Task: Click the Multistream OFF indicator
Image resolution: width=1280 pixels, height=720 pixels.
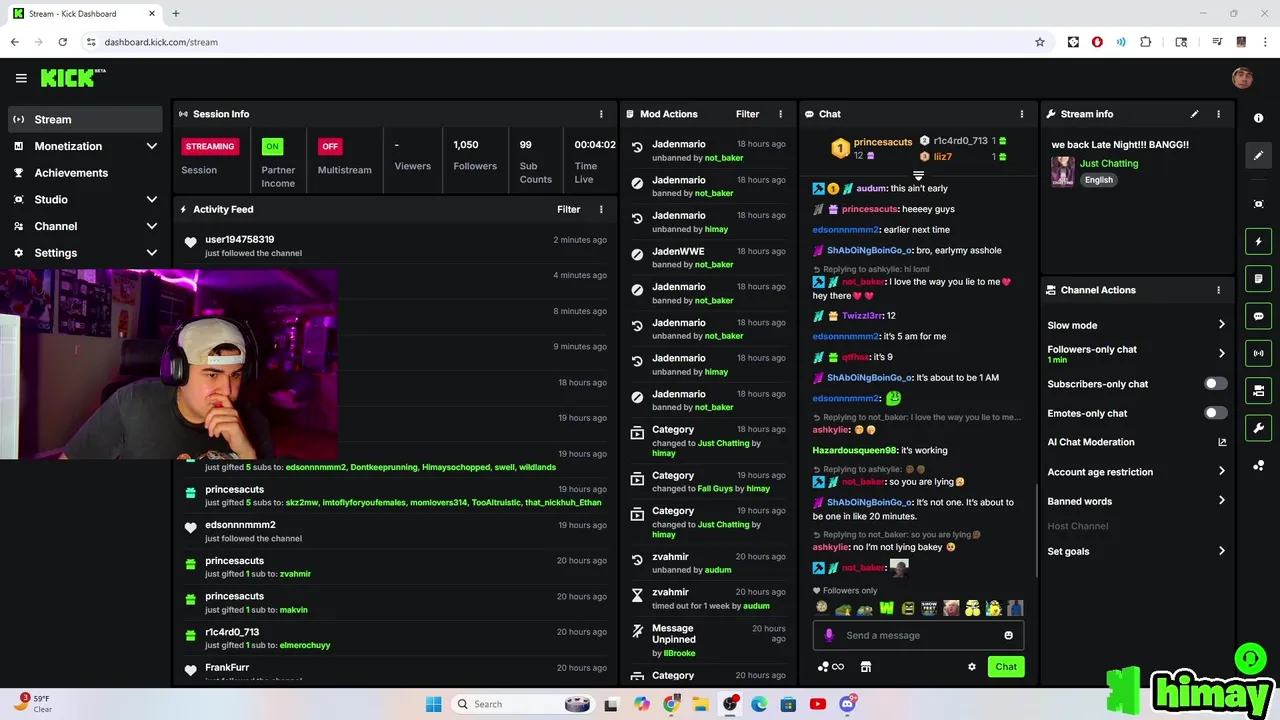Action: (330, 146)
